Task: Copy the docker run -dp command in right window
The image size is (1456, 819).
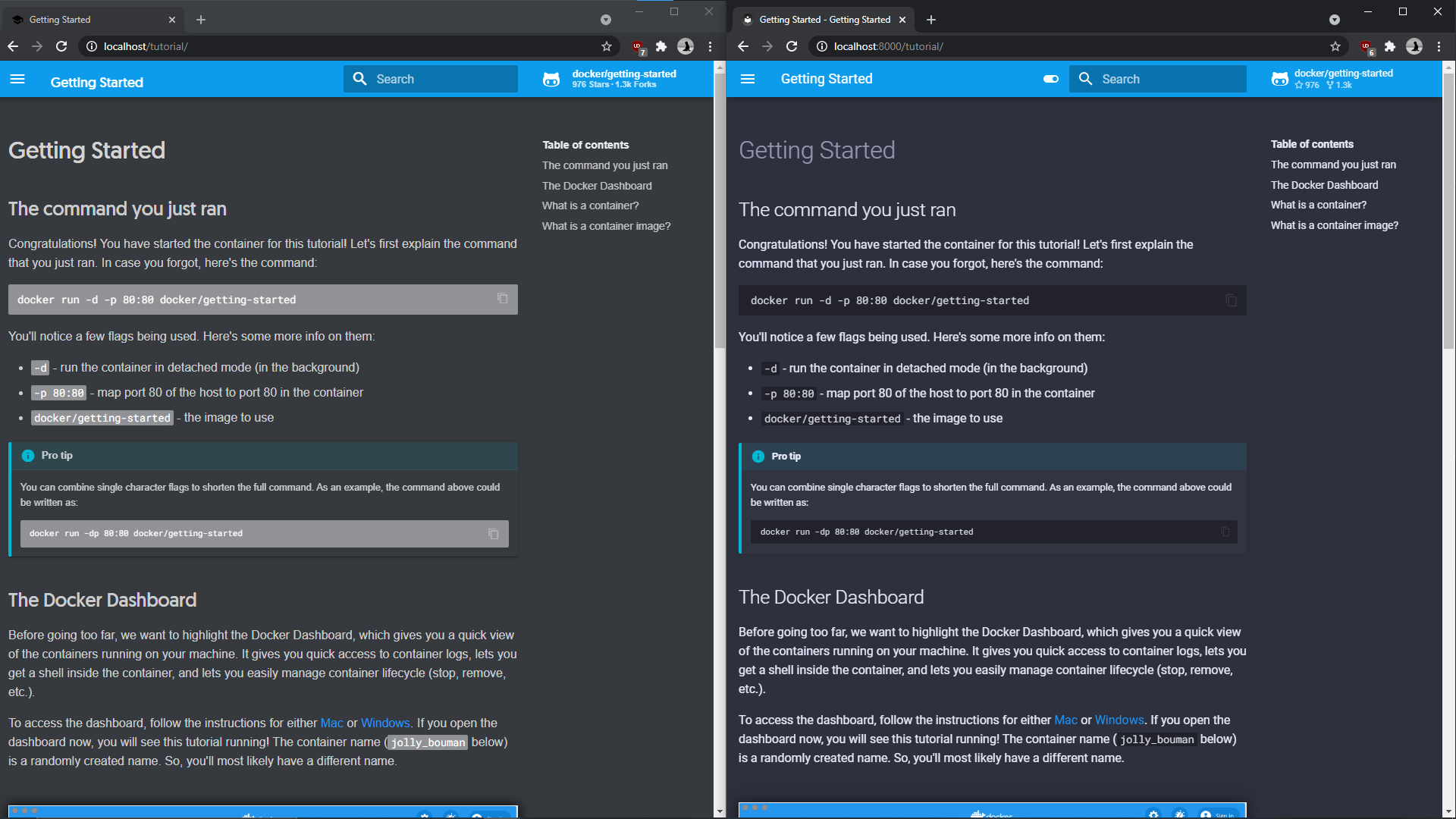Action: pyautogui.click(x=1225, y=532)
